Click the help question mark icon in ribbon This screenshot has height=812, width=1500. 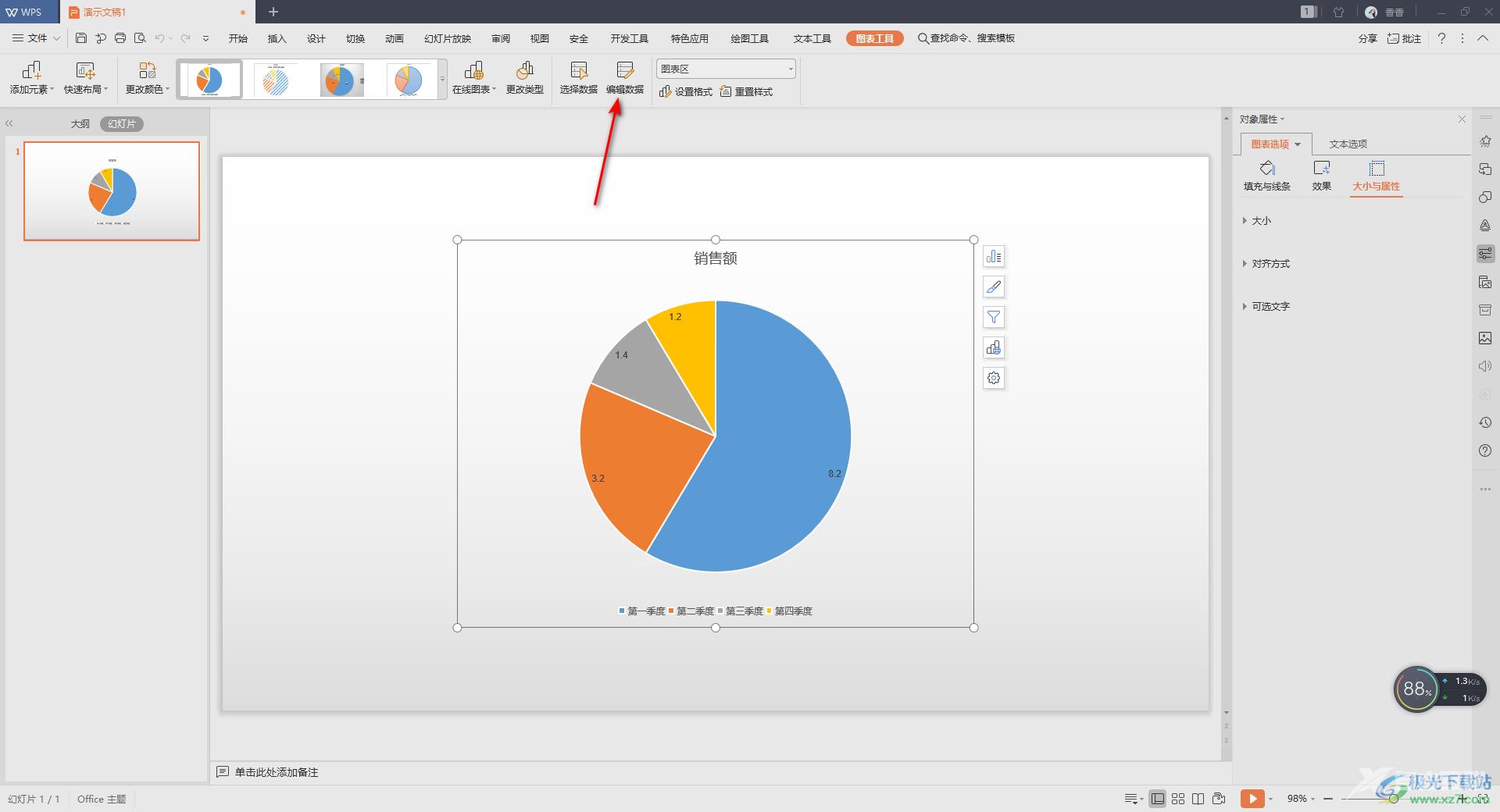(1441, 38)
